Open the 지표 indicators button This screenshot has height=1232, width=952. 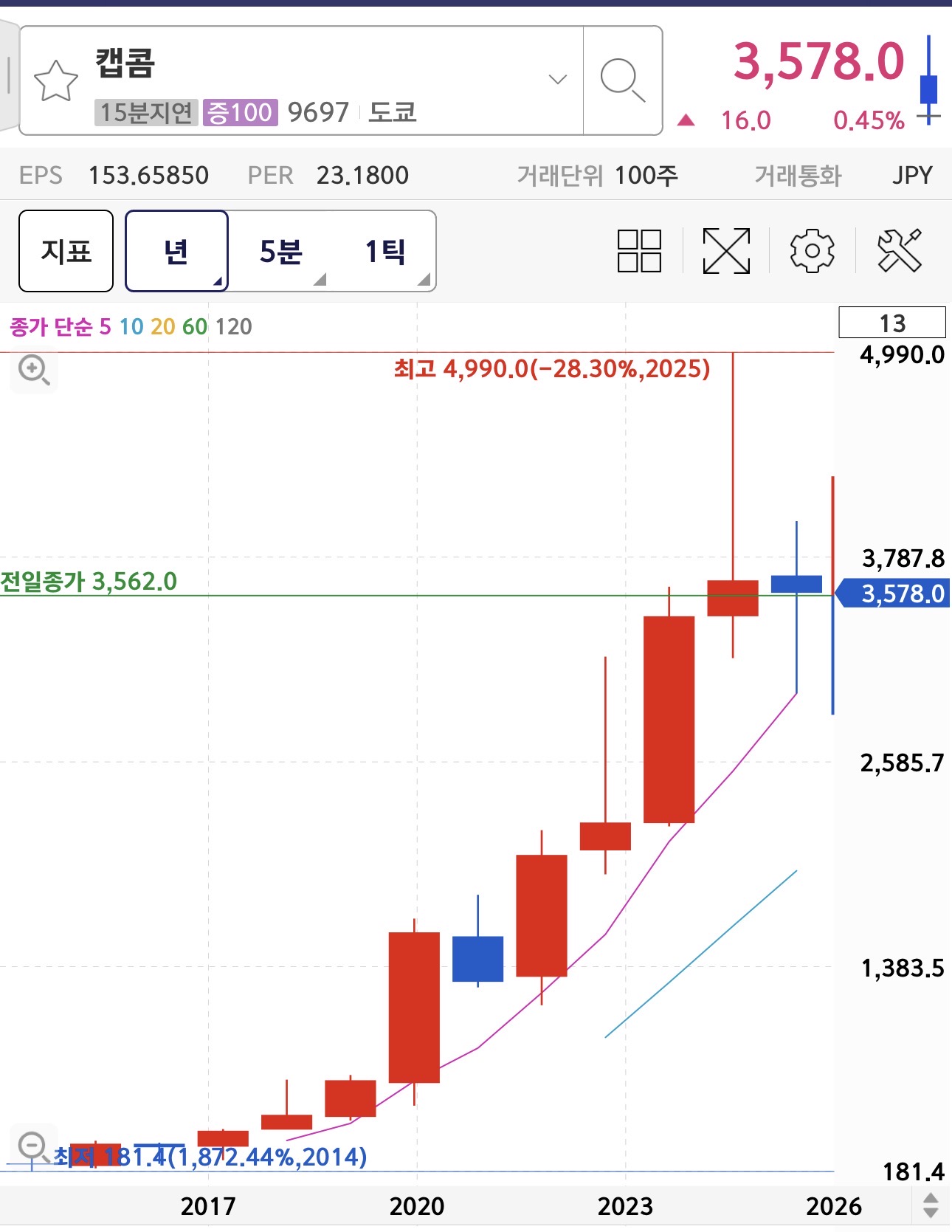click(66, 251)
